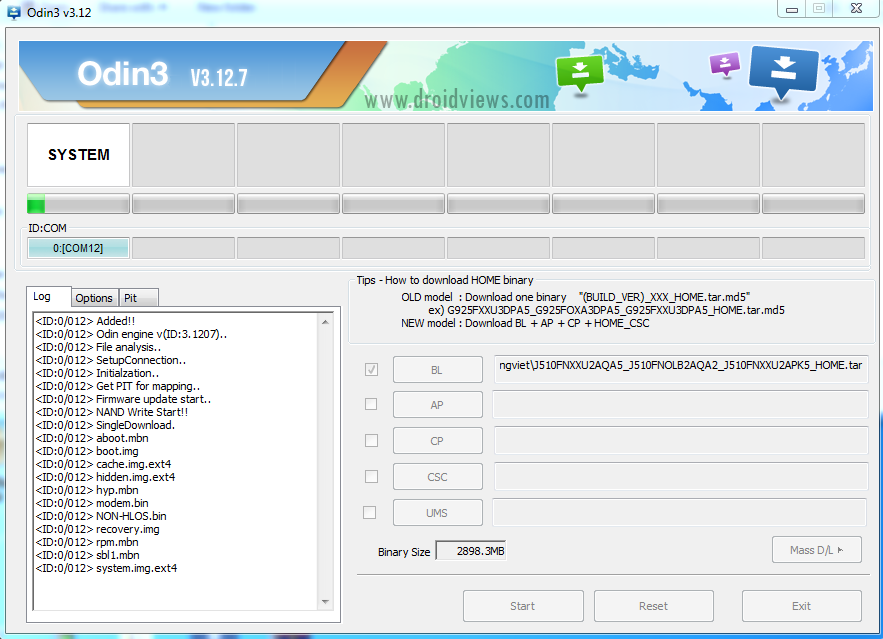This screenshot has height=639, width=883.
Task: Click the 'SetupConnection..' log line
Action: tap(111, 360)
